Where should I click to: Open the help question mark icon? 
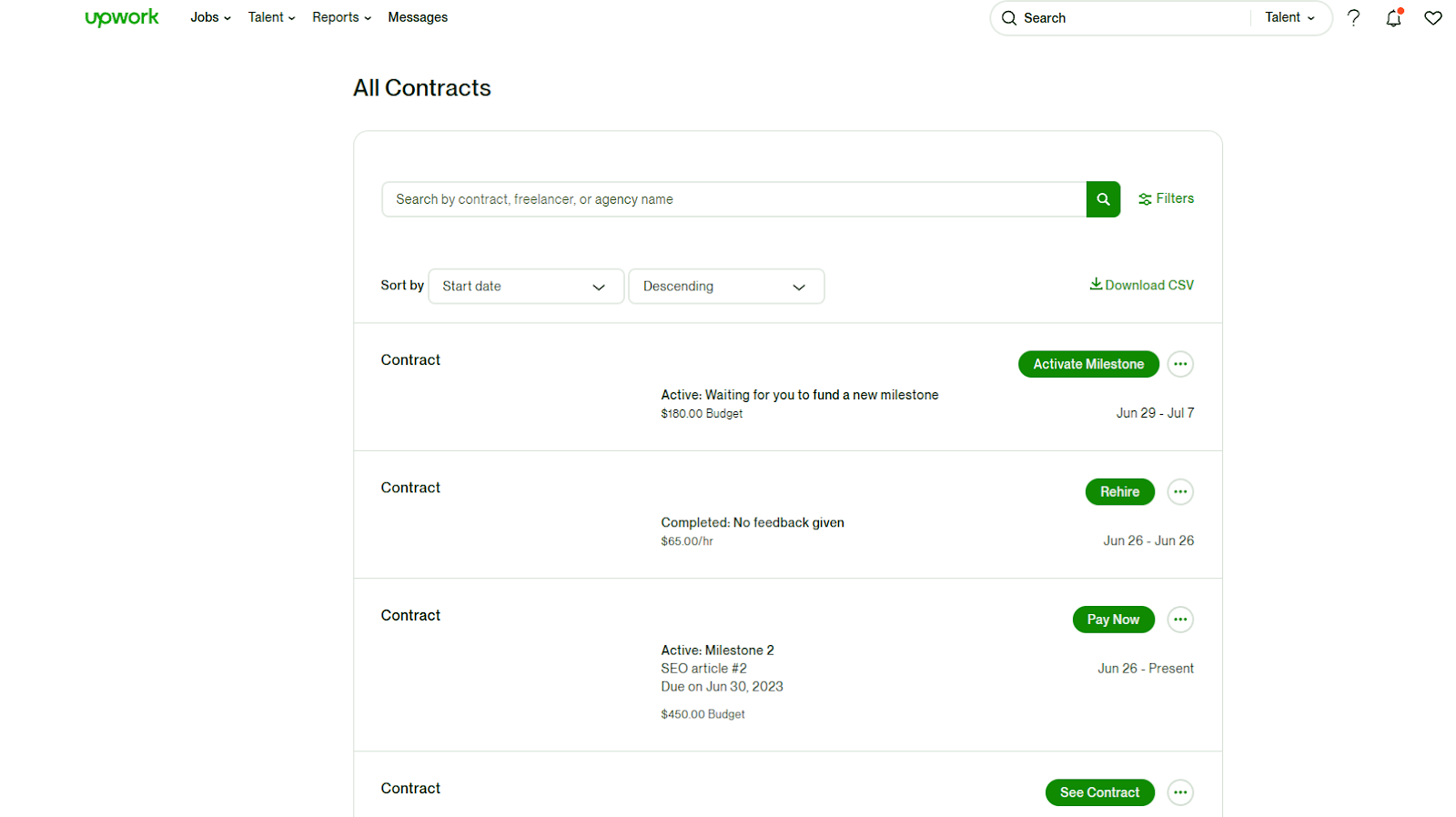tap(1353, 18)
